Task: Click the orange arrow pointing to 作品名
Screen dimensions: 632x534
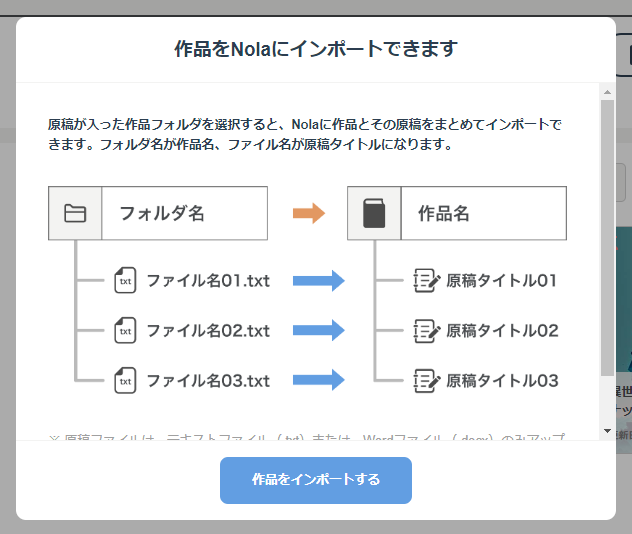Action: pyautogui.click(x=309, y=213)
